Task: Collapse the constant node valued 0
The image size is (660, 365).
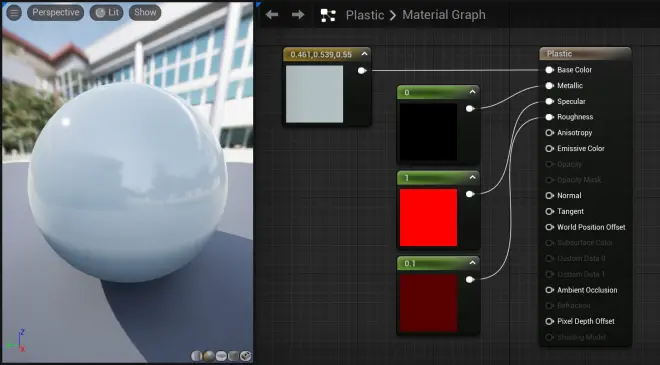Action: pos(472,92)
